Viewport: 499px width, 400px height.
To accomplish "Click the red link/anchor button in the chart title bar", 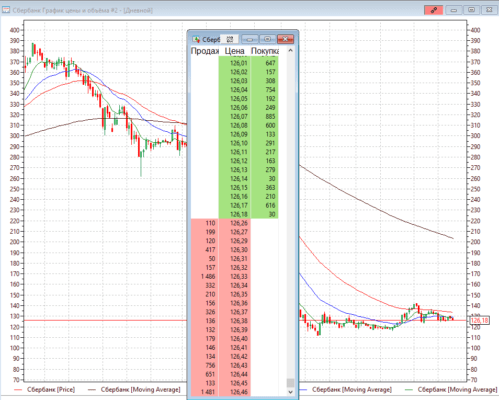I will (x=433, y=10).
